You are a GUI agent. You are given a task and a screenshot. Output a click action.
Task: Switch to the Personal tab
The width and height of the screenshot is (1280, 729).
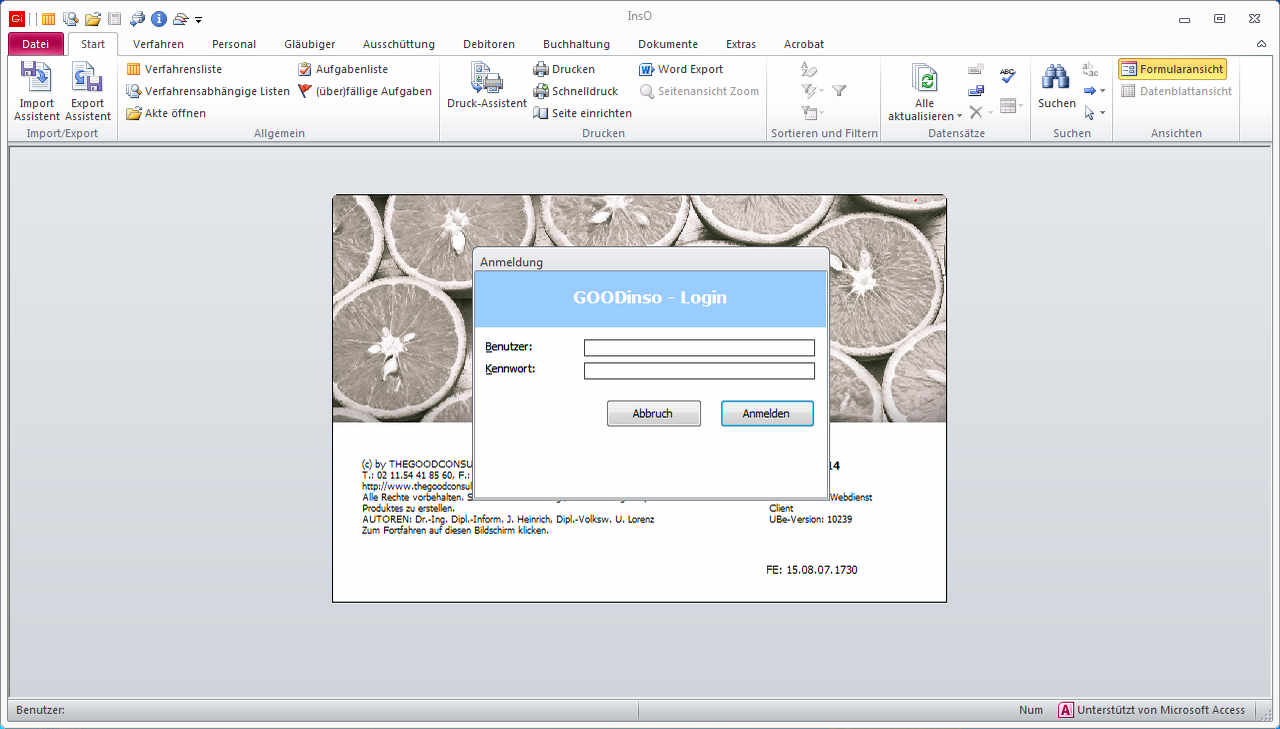click(234, 44)
